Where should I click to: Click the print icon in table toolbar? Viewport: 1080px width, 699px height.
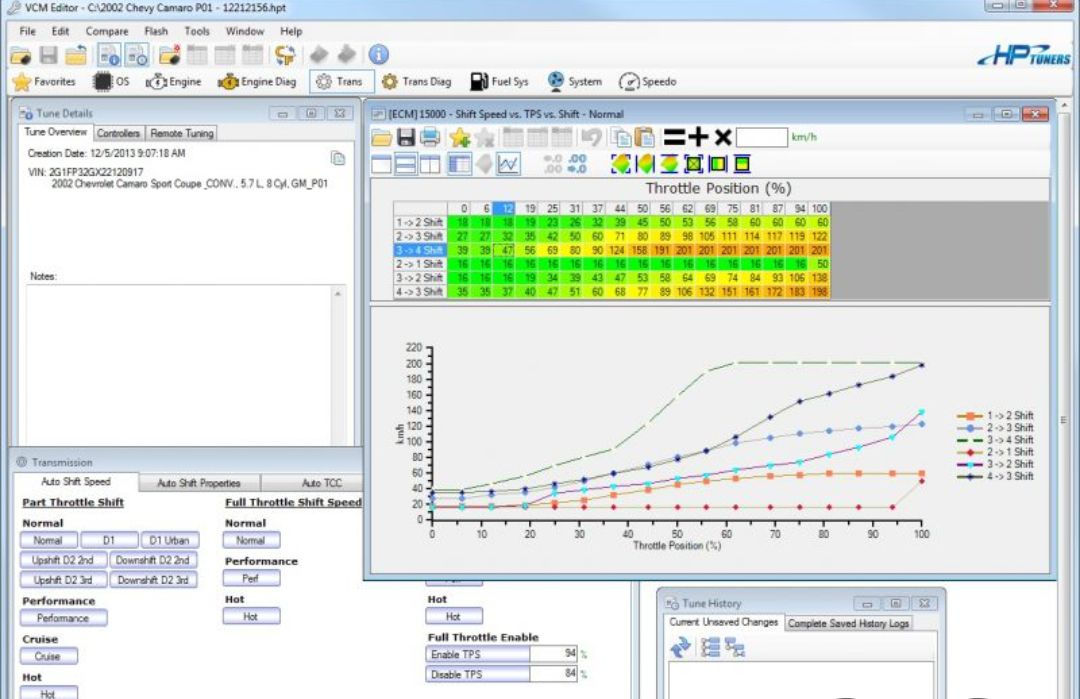pyautogui.click(x=429, y=138)
